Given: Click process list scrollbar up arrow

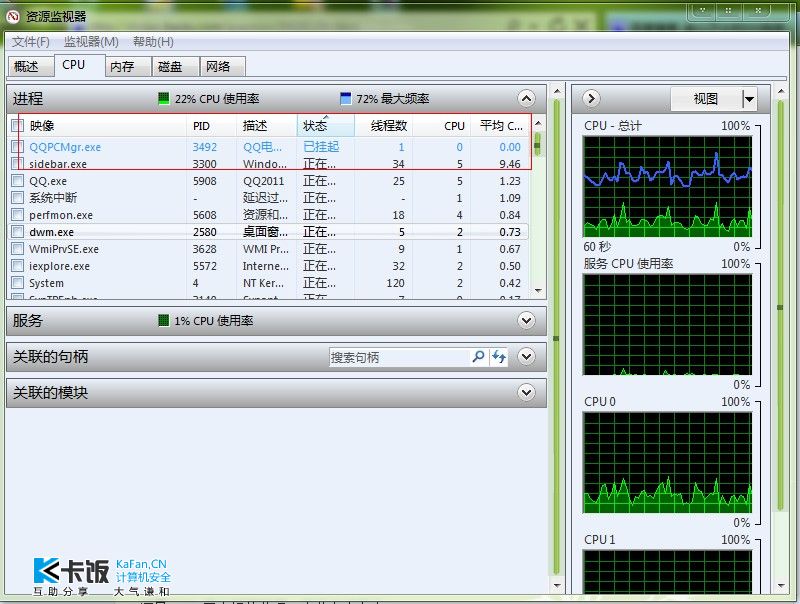Looking at the screenshot, I should 538,123.
